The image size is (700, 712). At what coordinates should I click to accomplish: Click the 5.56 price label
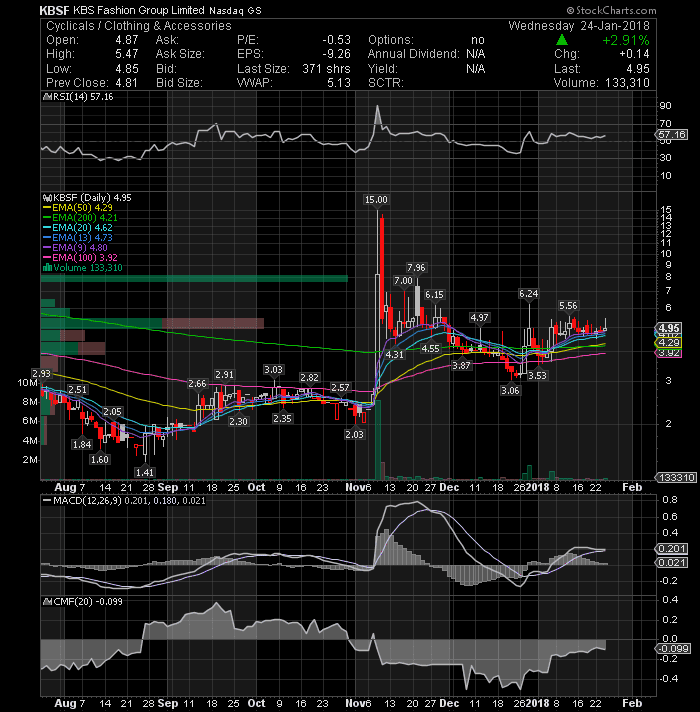(568, 306)
